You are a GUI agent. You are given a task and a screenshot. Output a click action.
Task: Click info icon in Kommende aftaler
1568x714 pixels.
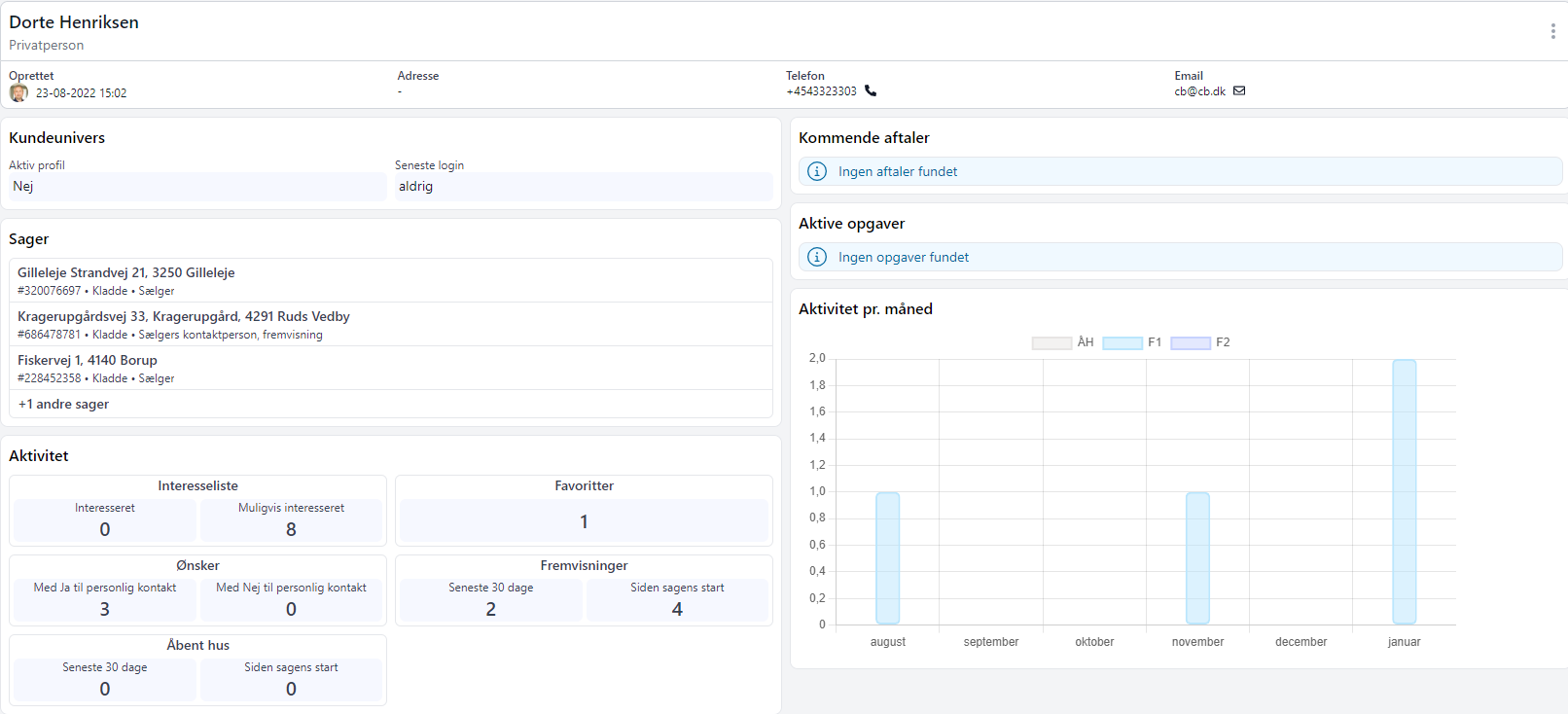coord(817,171)
